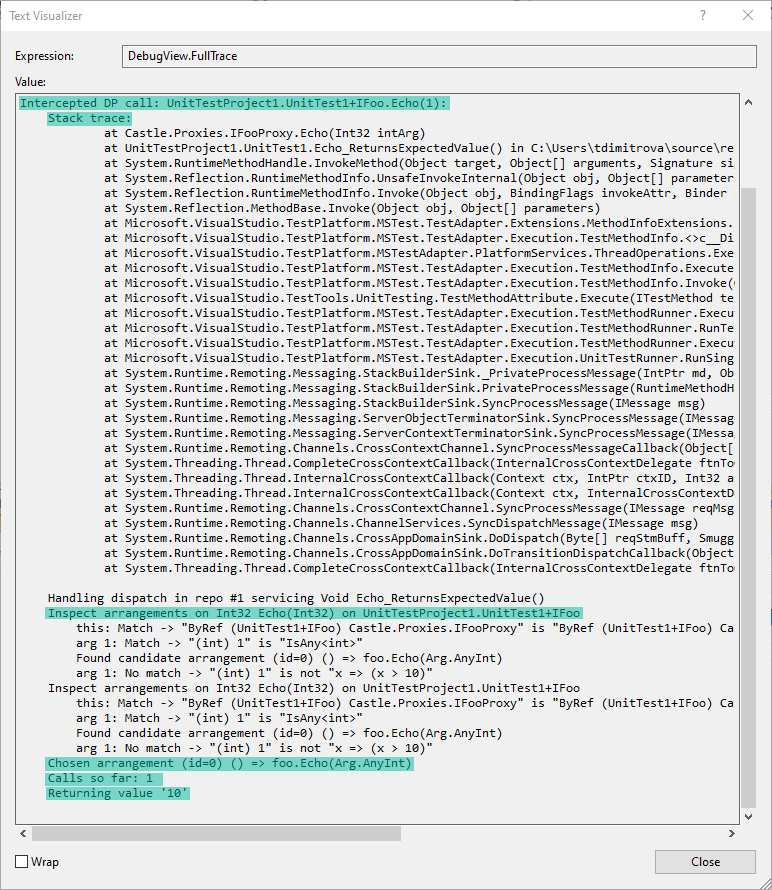
Task: Click the 'Value:' label
Action: pos(31,82)
